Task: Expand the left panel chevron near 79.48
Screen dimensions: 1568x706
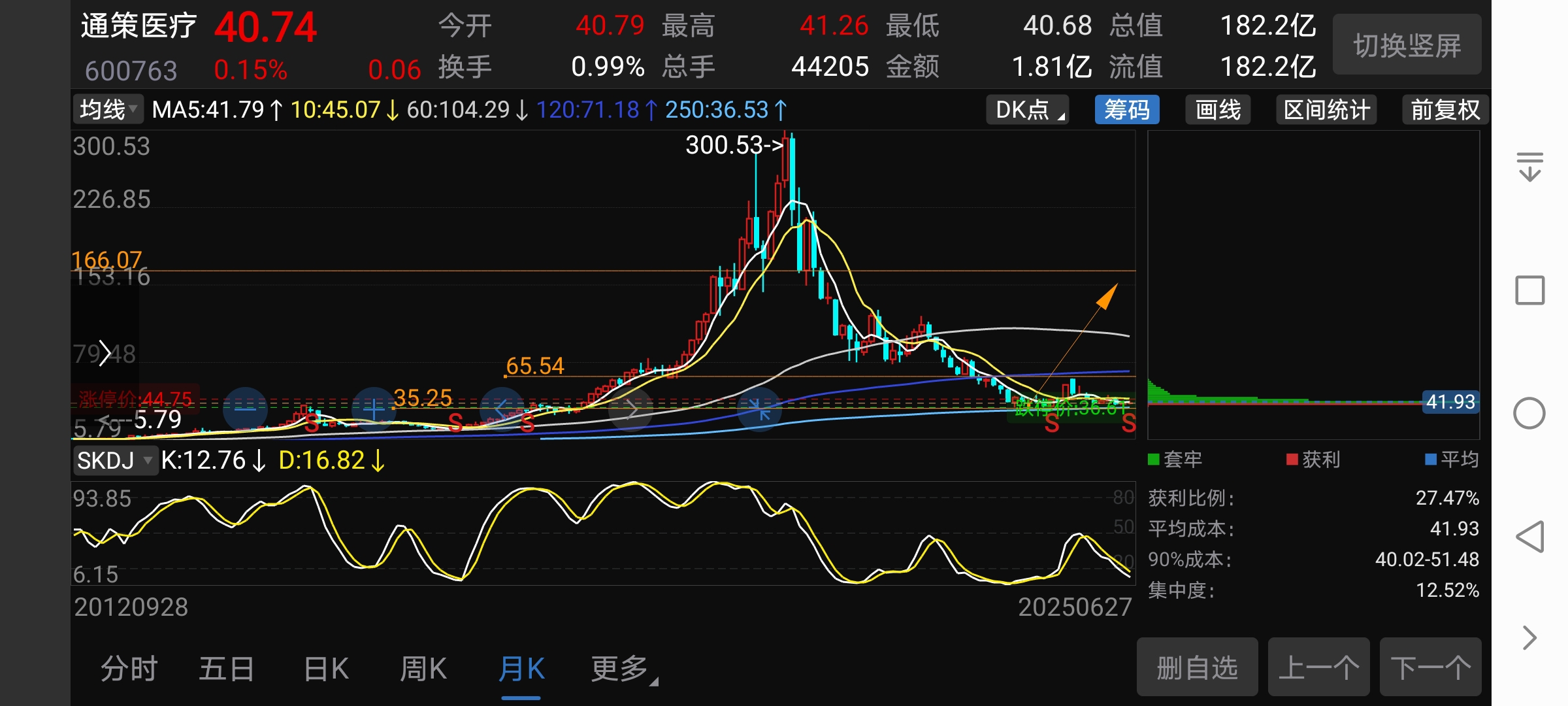Action: tap(105, 354)
